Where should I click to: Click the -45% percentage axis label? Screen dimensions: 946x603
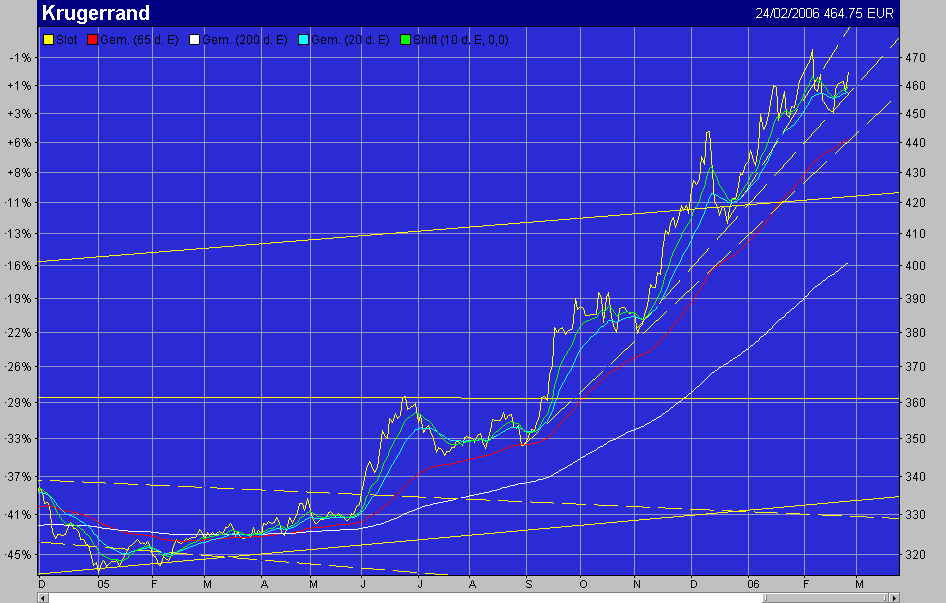point(18,555)
